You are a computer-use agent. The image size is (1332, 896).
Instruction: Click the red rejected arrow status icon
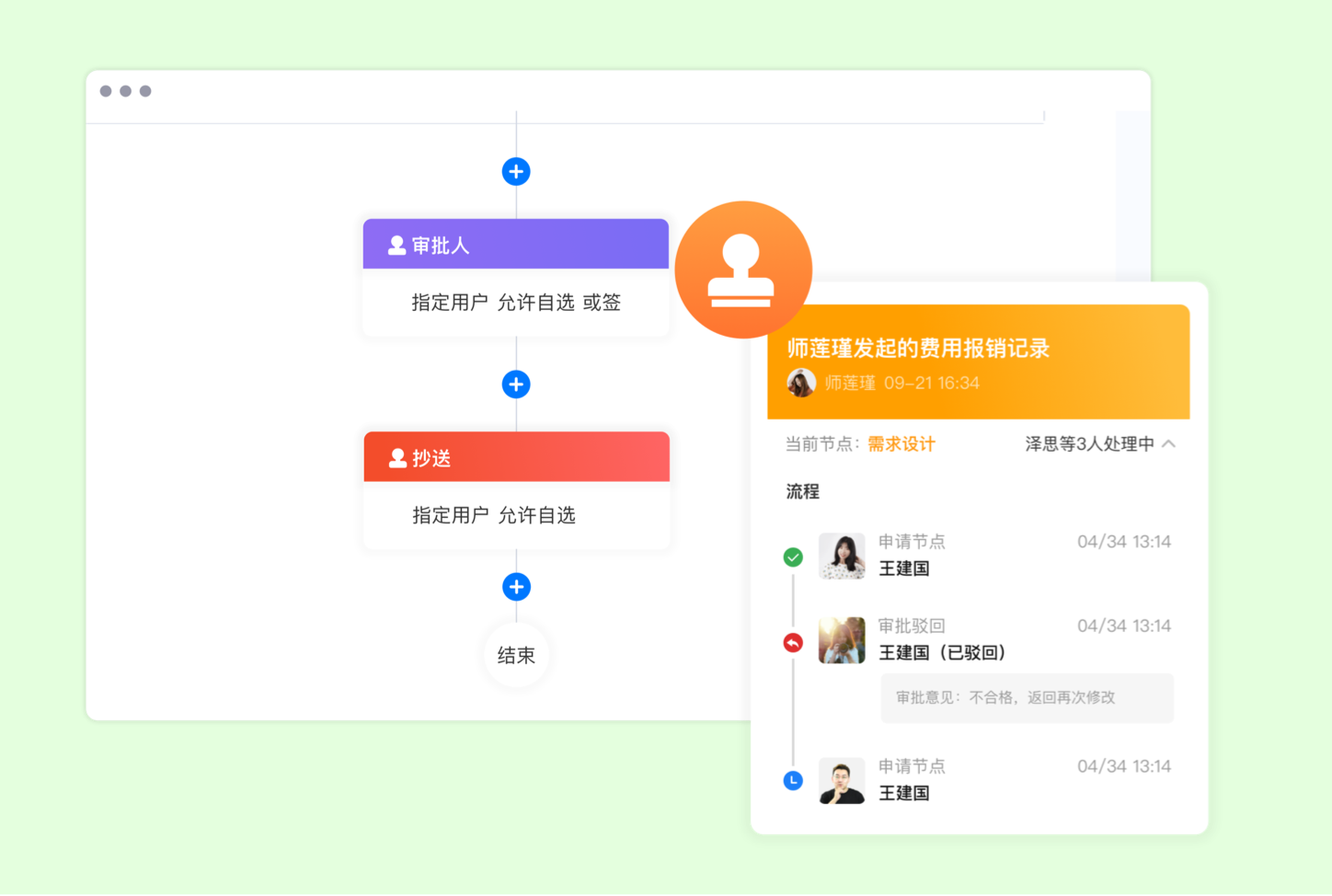click(x=793, y=643)
